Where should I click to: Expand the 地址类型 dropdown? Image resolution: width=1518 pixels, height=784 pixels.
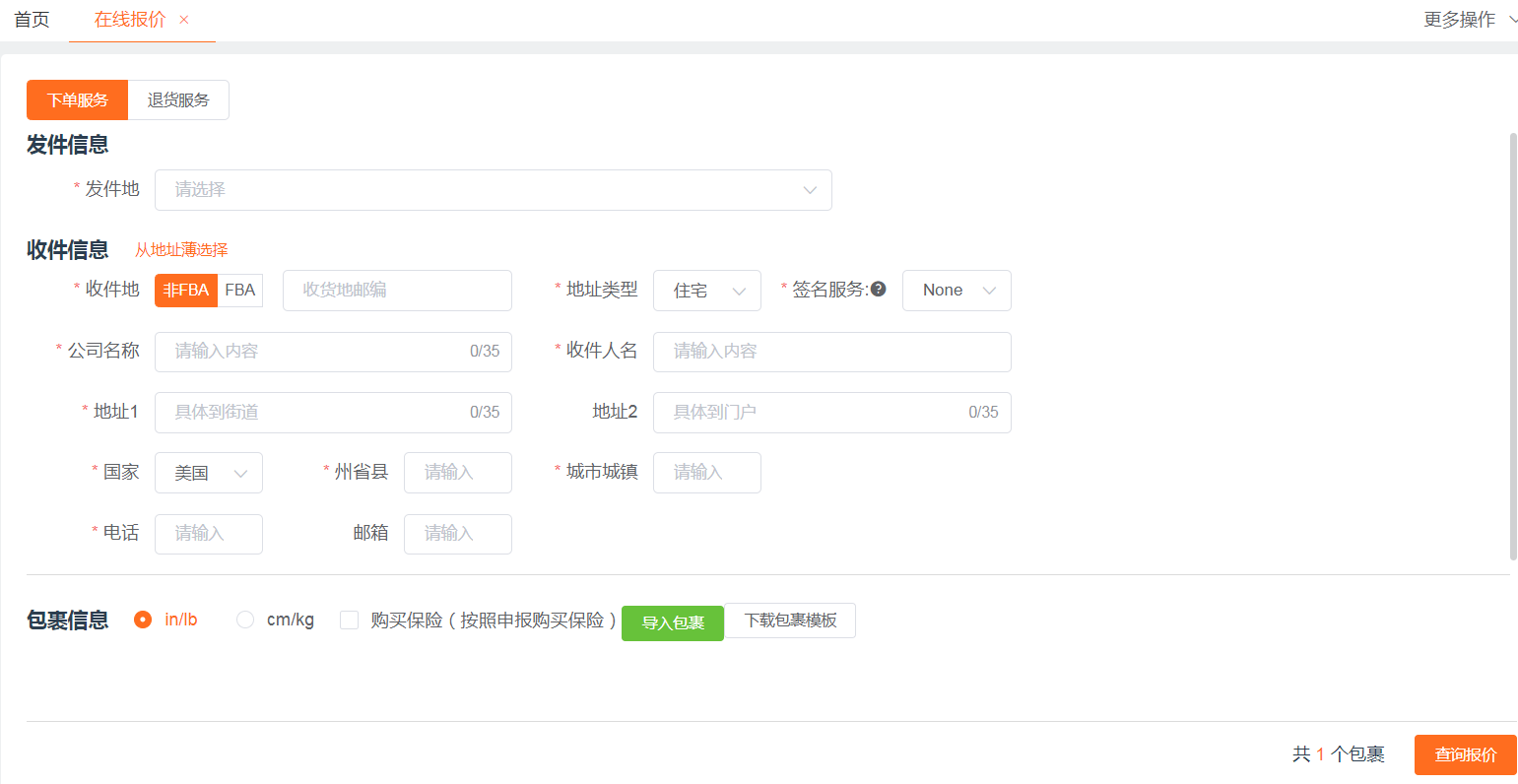[706, 291]
